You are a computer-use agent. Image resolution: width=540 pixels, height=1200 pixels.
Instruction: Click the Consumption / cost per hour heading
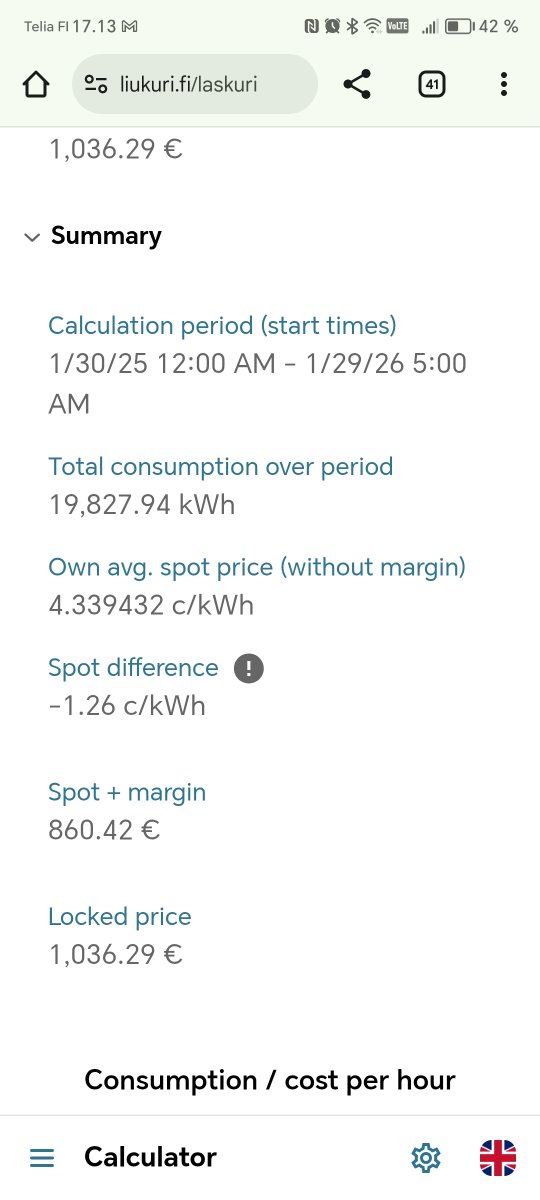tap(270, 1080)
